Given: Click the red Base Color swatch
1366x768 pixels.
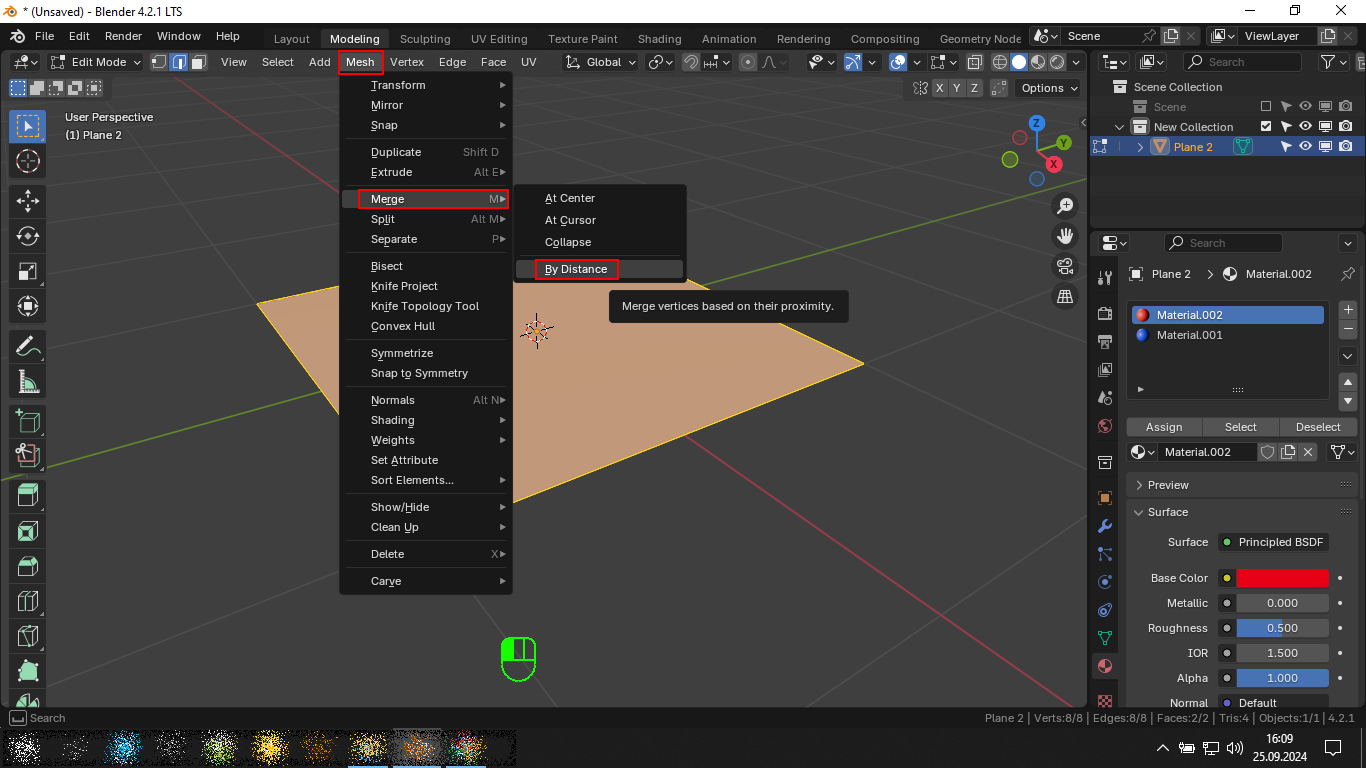Looking at the screenshot, I should [x=1282, y=578].
